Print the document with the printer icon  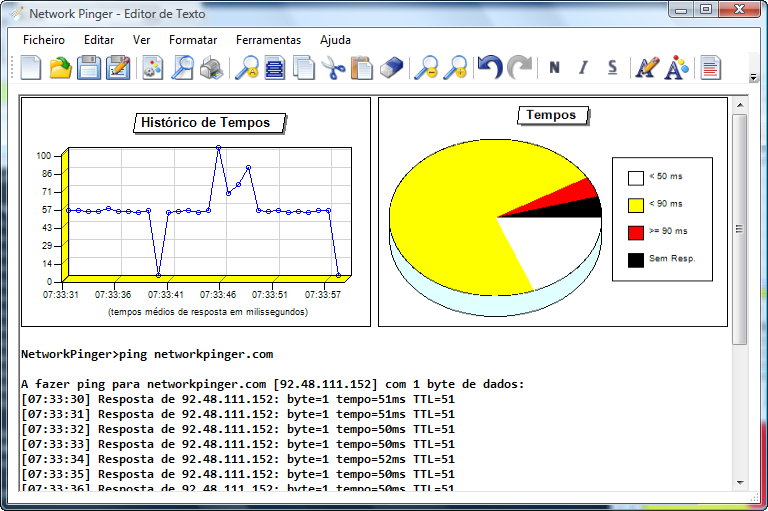(x=212, y=68)
